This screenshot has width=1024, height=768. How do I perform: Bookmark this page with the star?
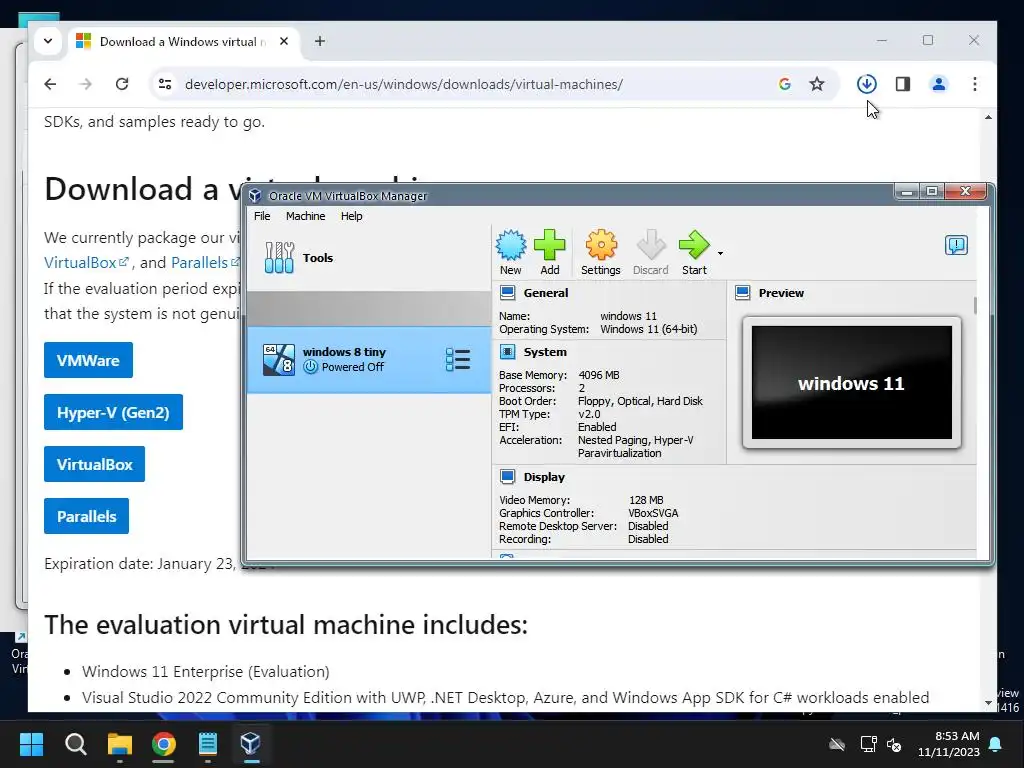tap(817, 84)
